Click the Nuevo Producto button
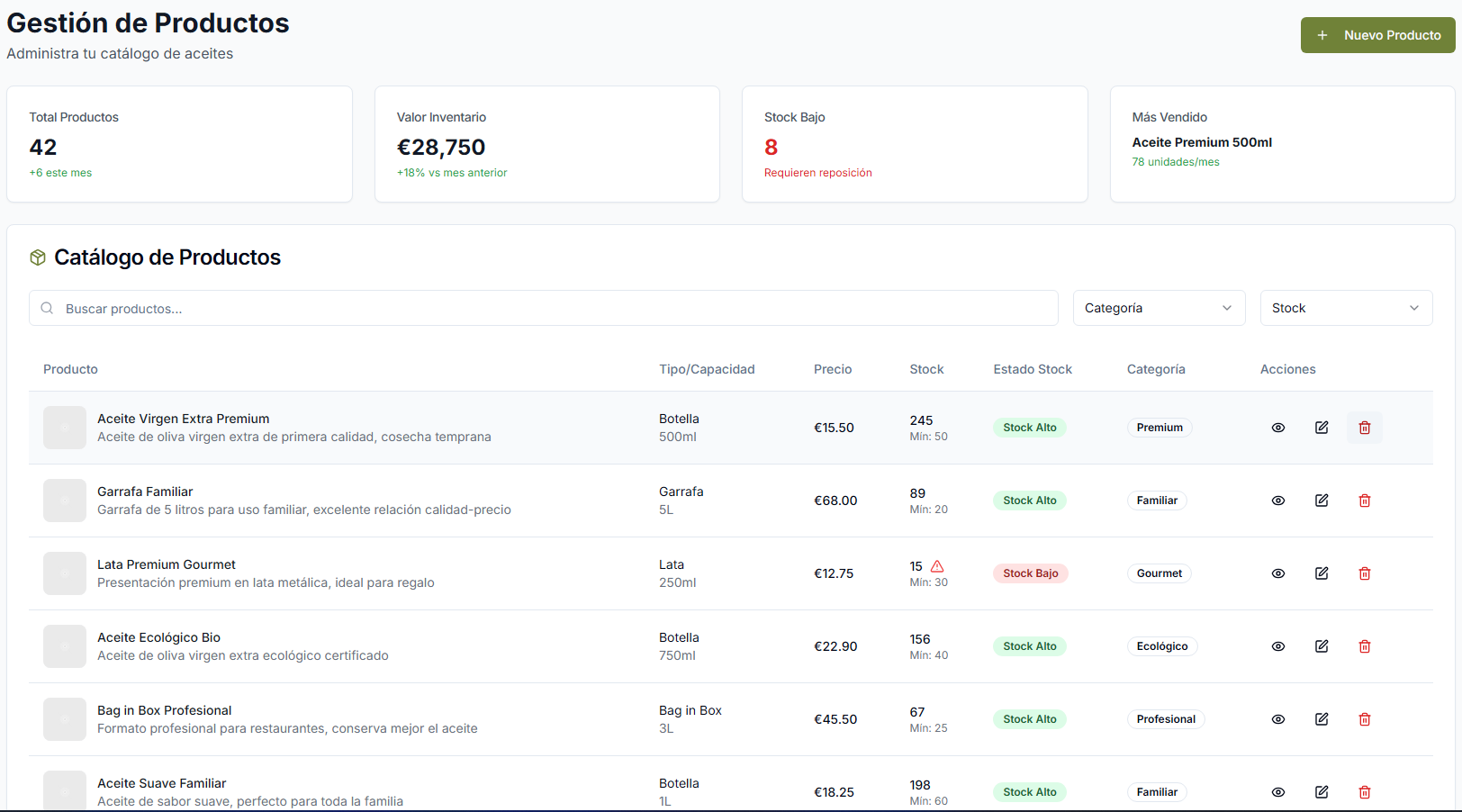Viewport: 1462px width, 812px height. (x=1378, y=35)
